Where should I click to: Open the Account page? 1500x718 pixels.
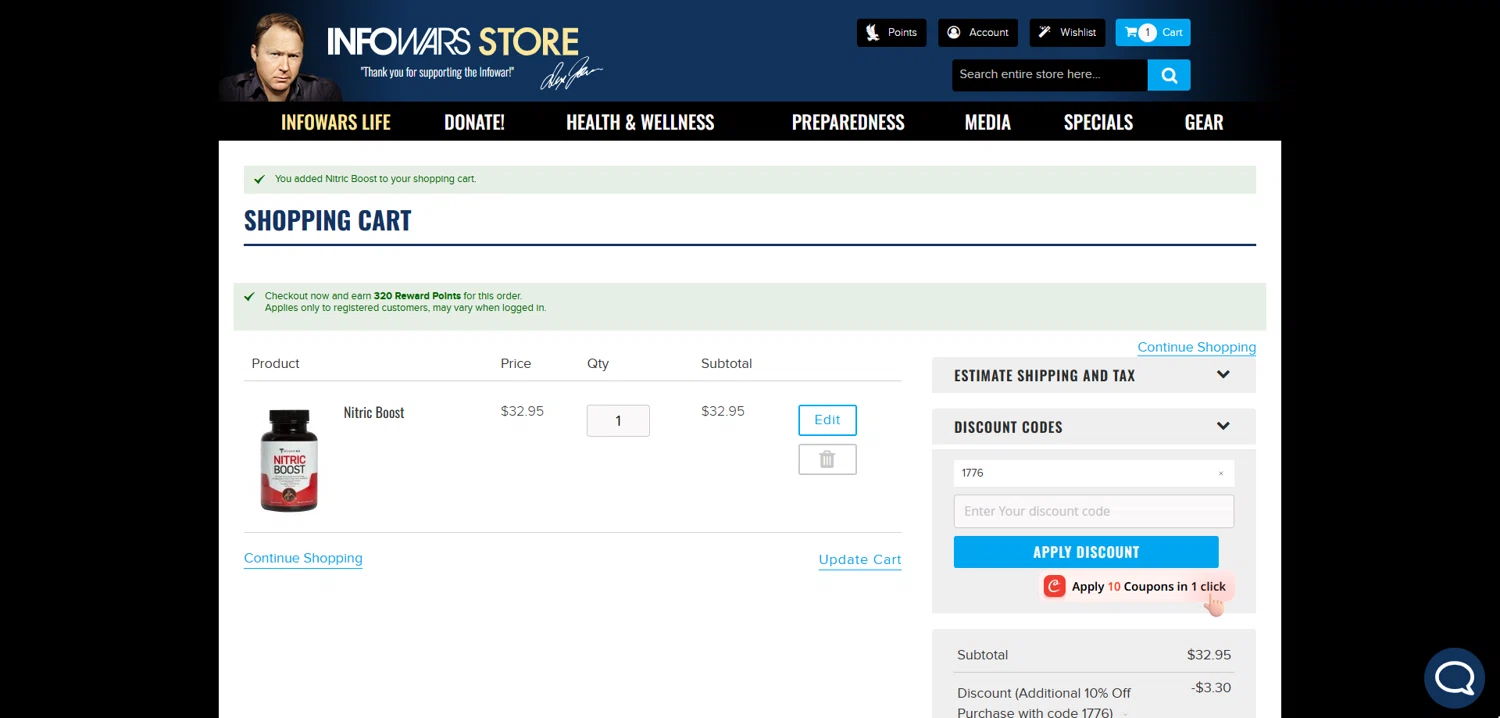click(978, 33)
